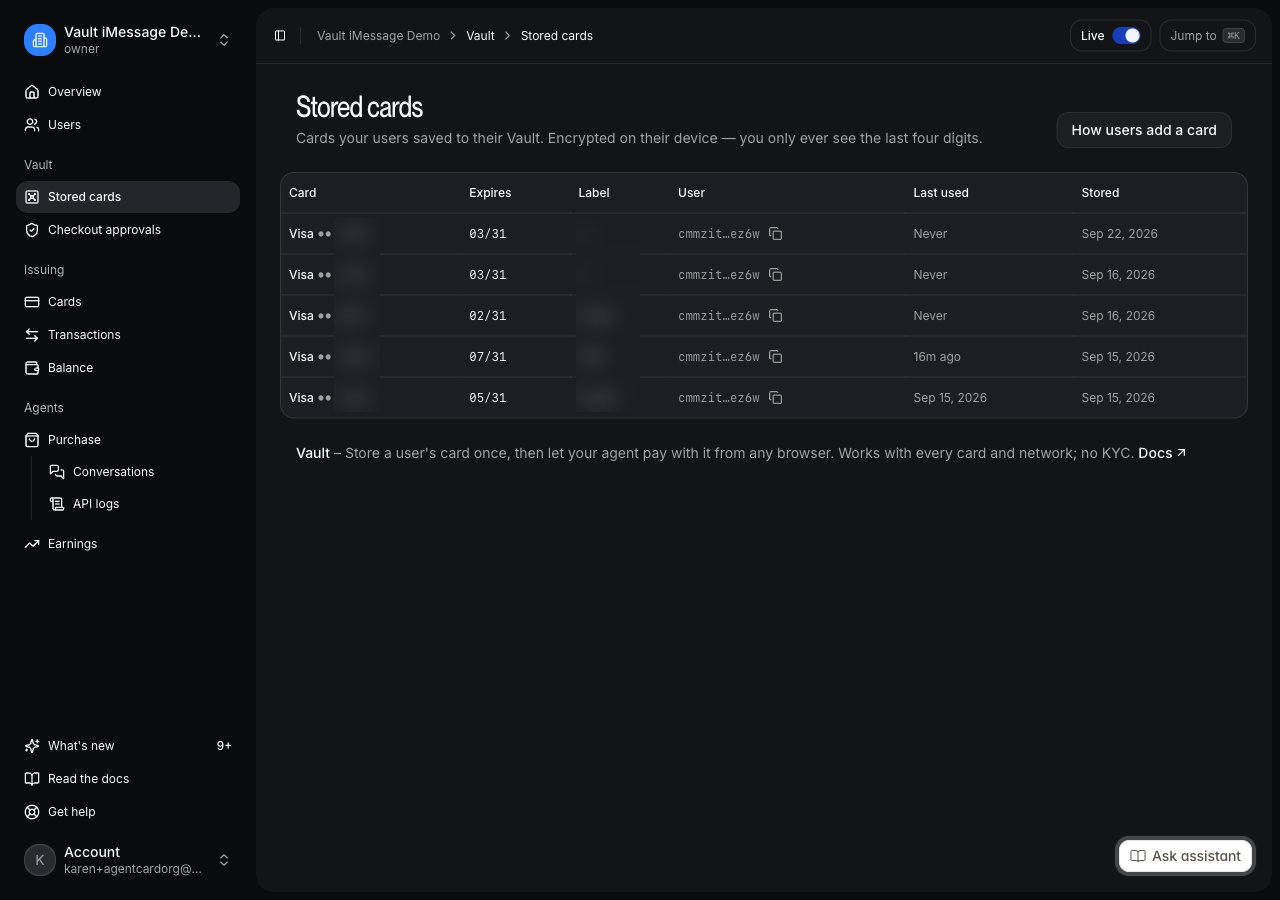The image size is (1280, 900).
Task: Copy user ID in the 16m ago row
Action: 776,357
